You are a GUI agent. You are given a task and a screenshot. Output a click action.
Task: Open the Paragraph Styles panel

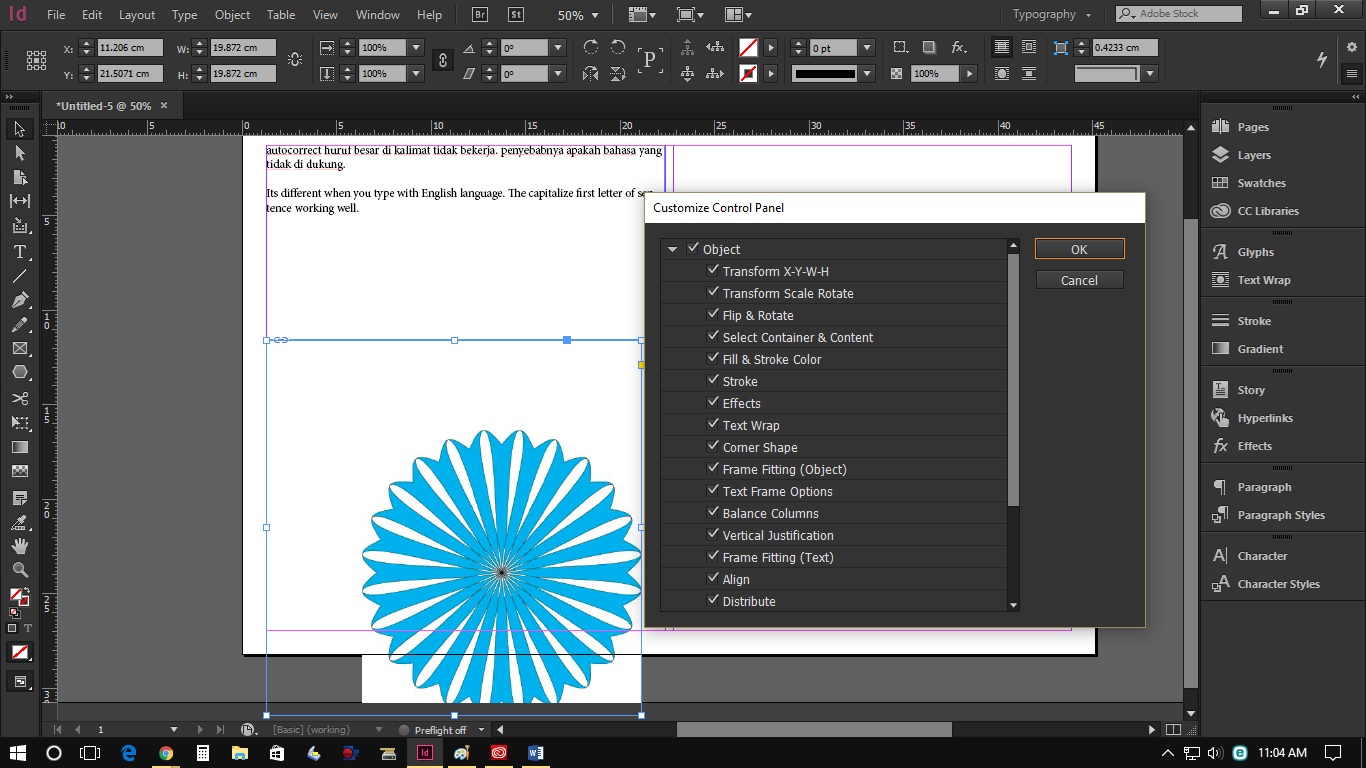point(1268,515)
